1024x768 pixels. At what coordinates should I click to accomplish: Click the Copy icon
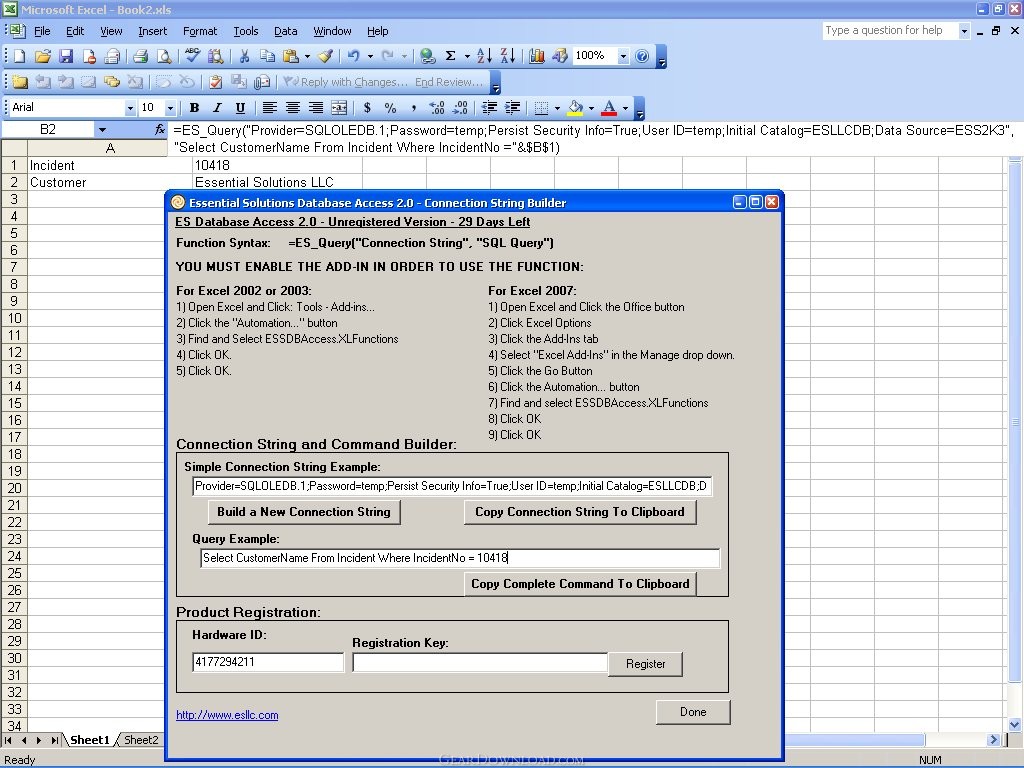tap(267, 57)
